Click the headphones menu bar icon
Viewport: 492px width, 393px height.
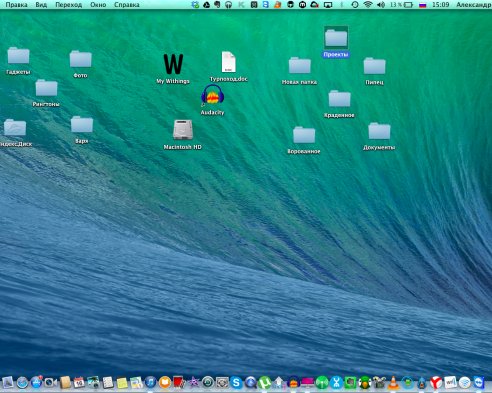point(228,5)
